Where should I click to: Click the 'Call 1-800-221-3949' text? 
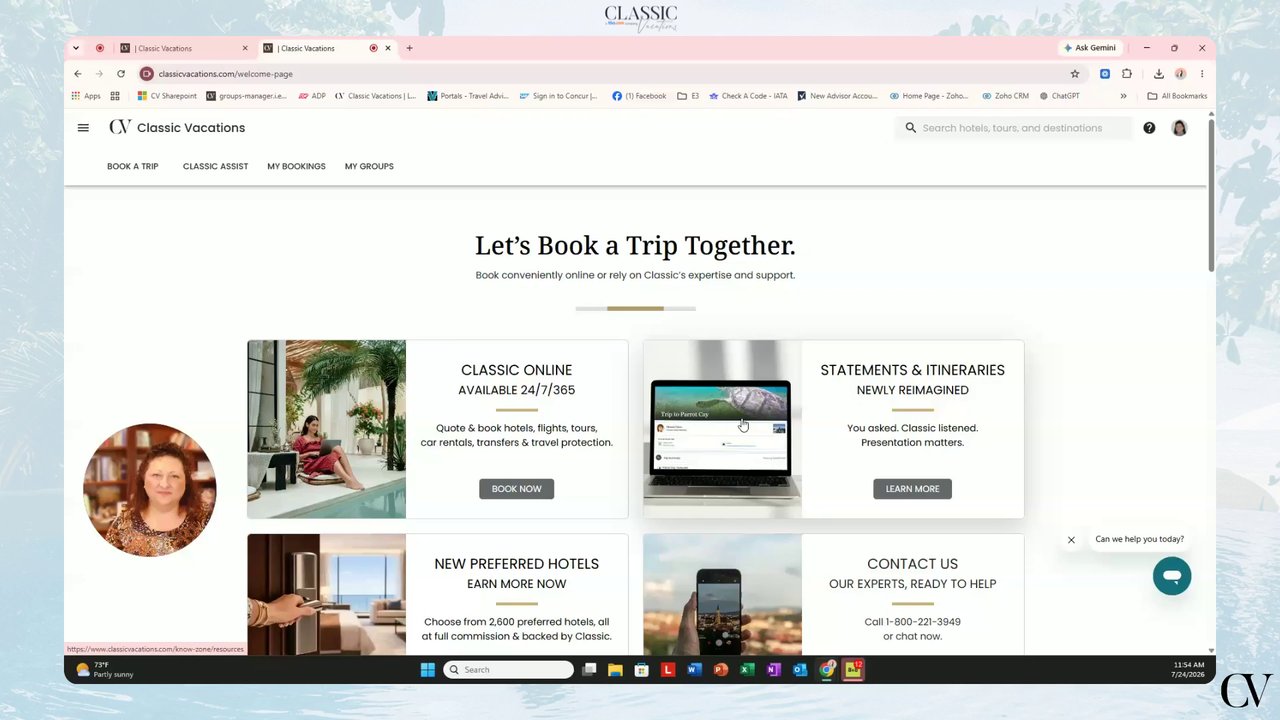[912, 622]
